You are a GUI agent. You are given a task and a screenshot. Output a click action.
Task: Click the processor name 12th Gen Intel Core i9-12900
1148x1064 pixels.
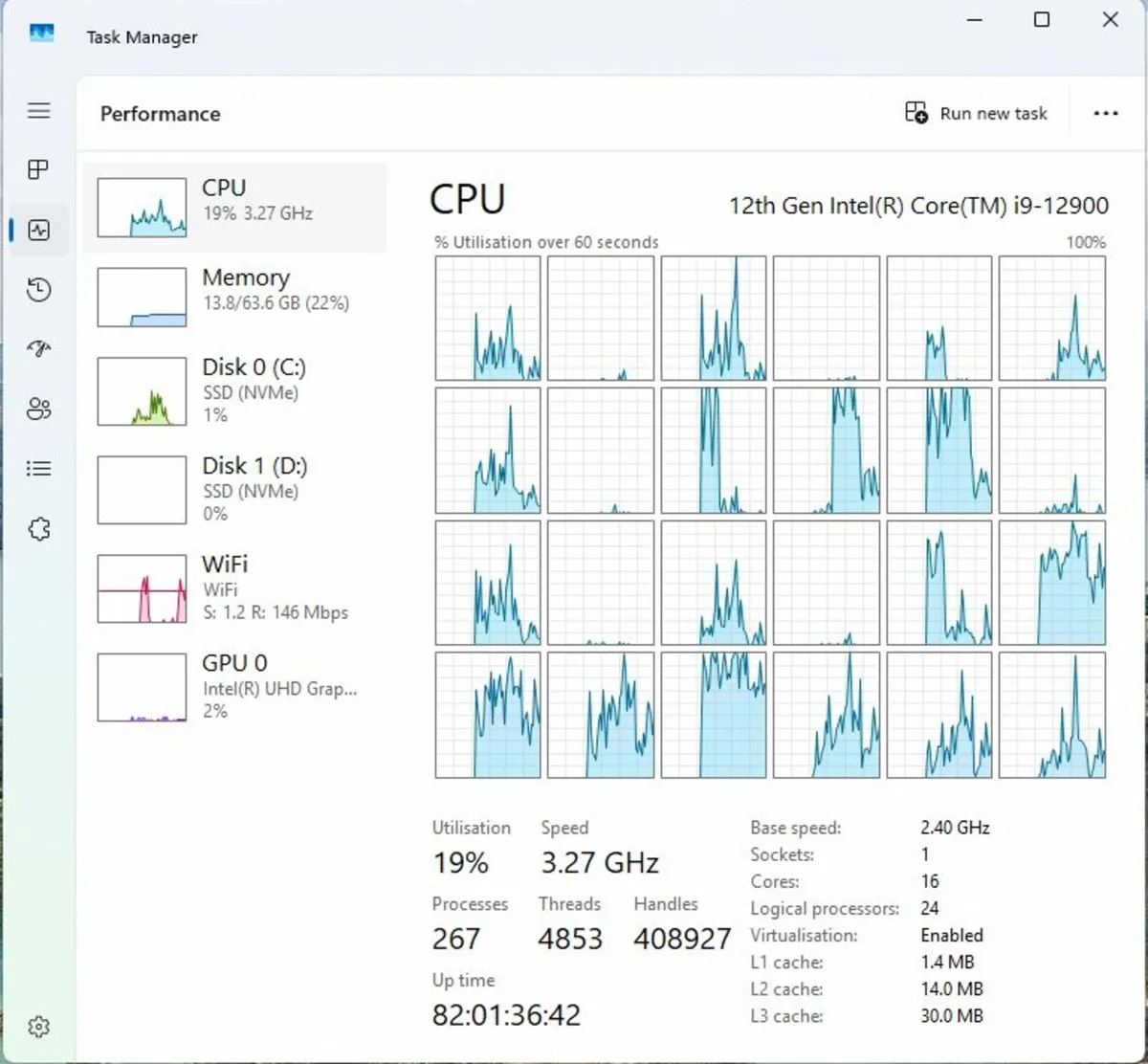coord(918,206)
